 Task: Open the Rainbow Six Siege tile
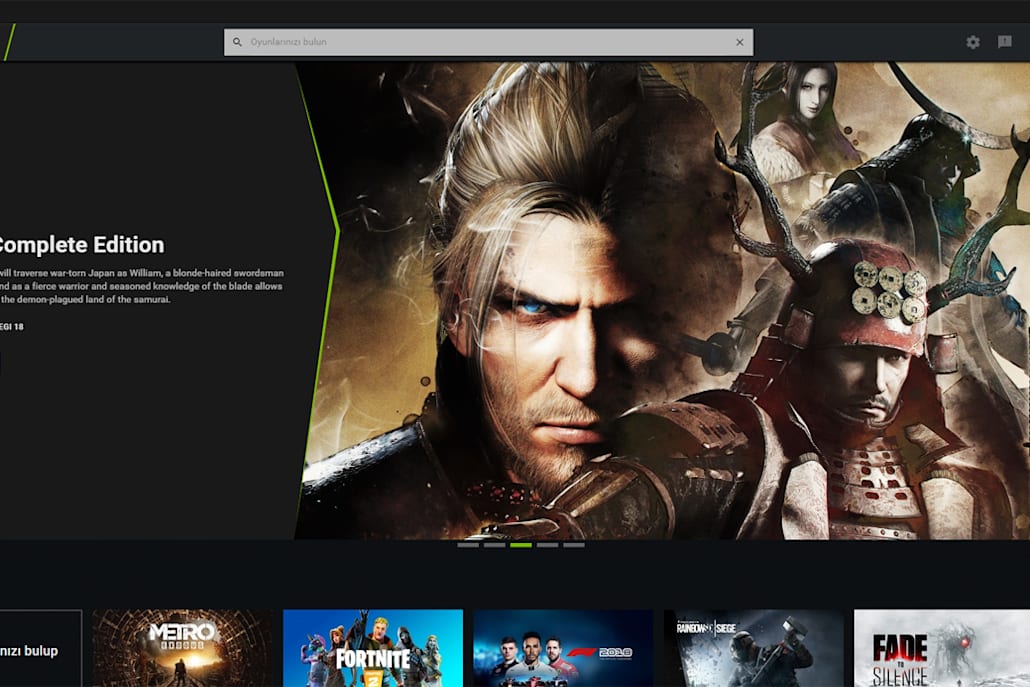[753, 648]
